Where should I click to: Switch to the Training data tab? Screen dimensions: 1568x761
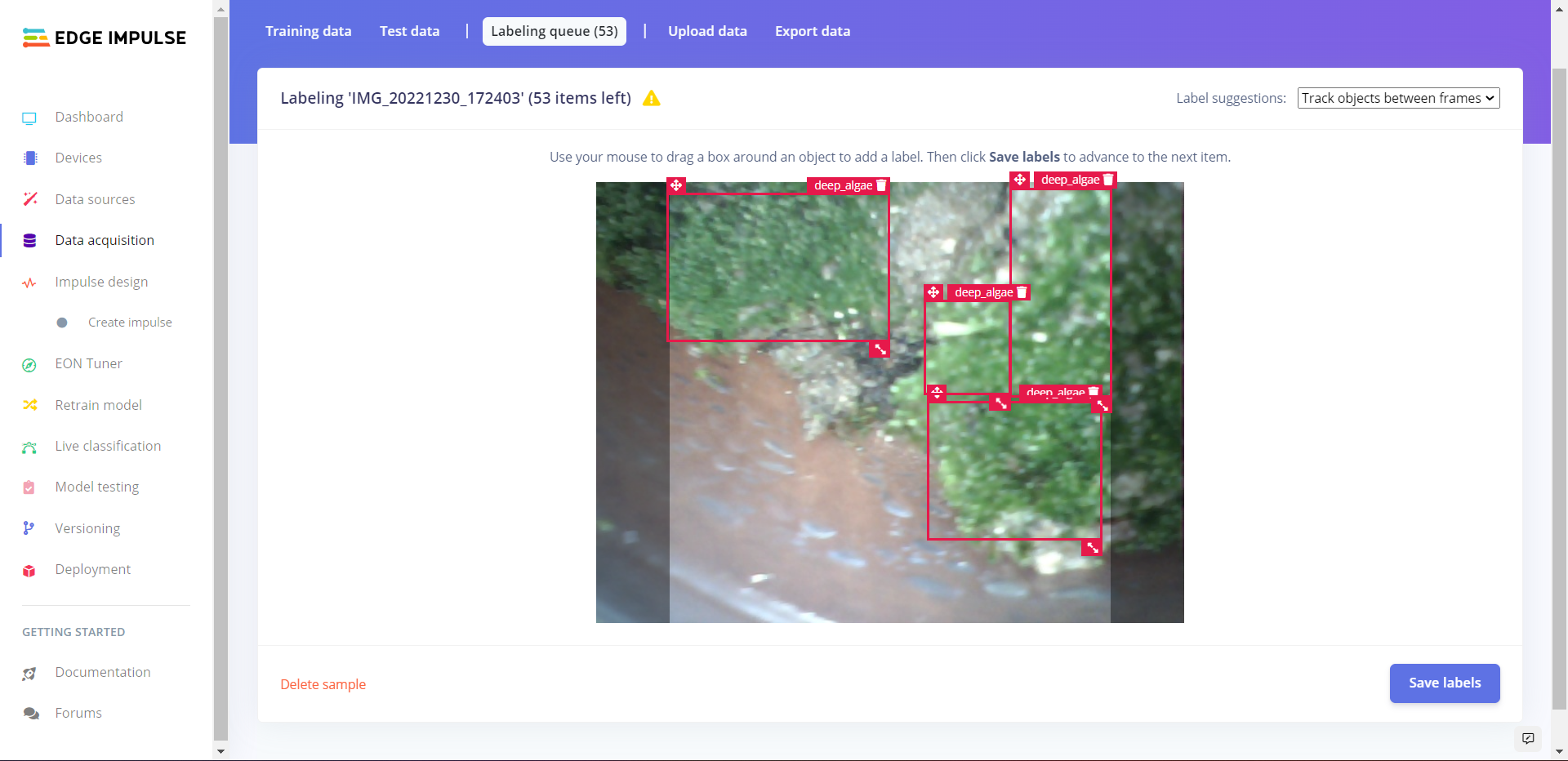pyautogui.click(x=308, y=31)
